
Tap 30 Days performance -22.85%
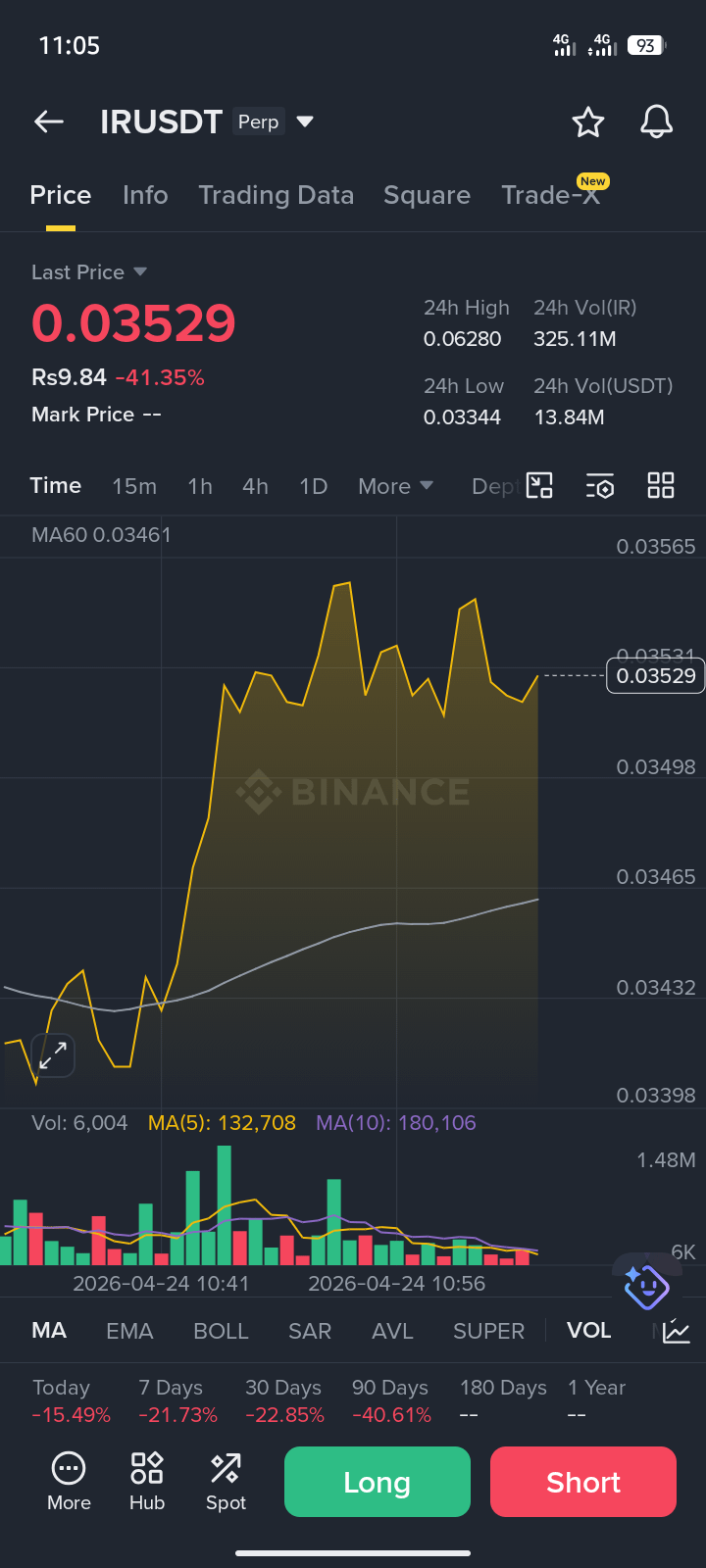[x=284, y=1401]
